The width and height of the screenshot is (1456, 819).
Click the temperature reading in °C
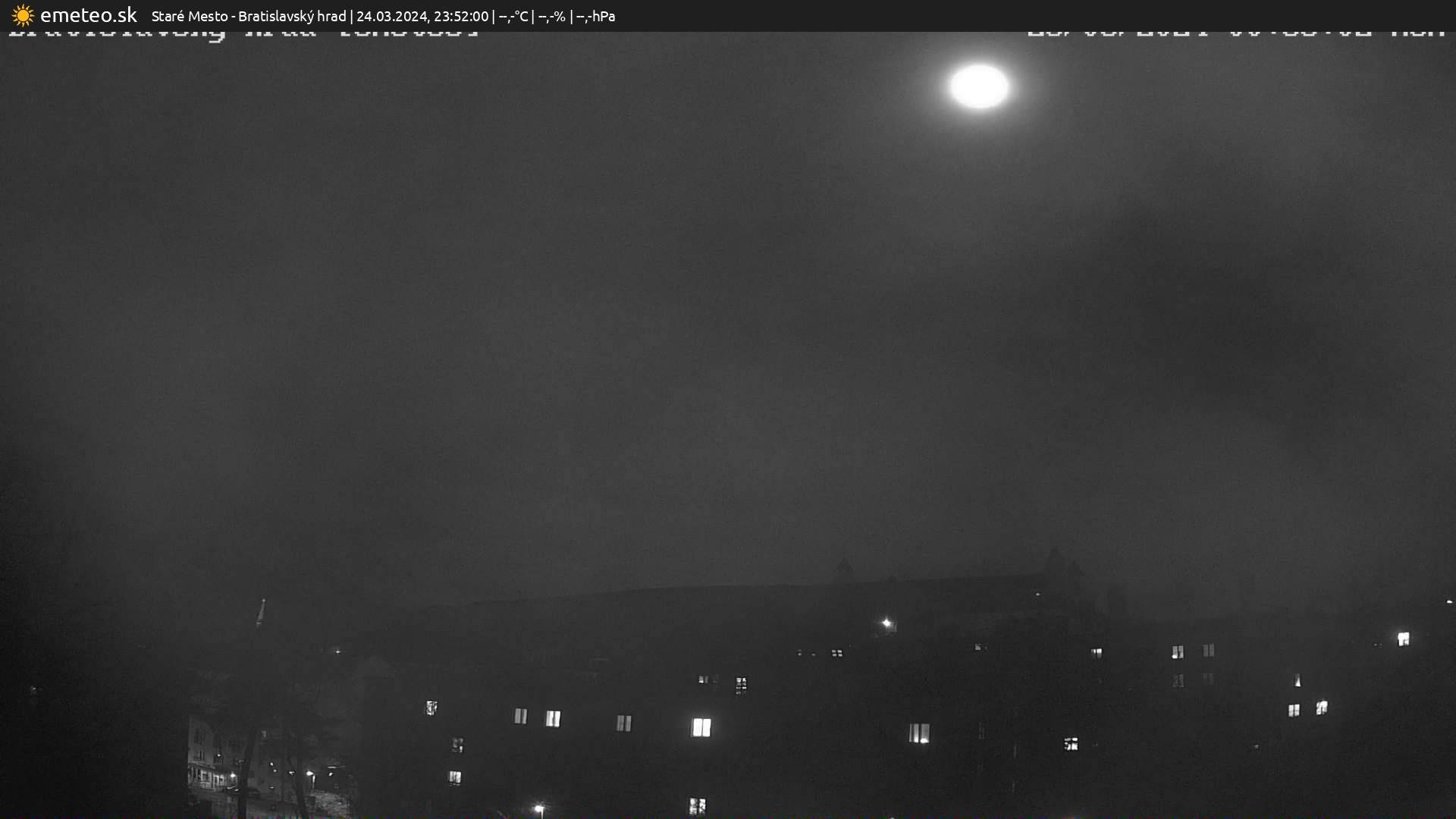[513, 16]
